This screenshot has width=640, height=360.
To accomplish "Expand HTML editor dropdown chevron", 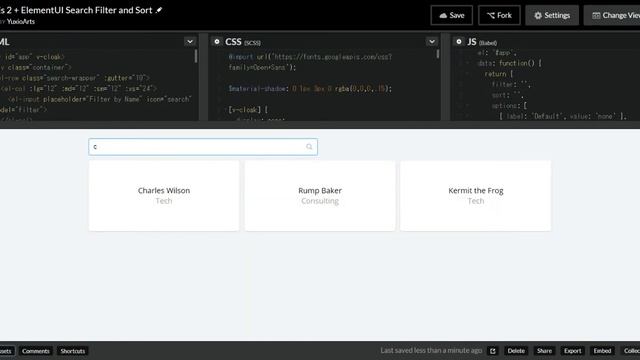I will click(x=190, y=42).
